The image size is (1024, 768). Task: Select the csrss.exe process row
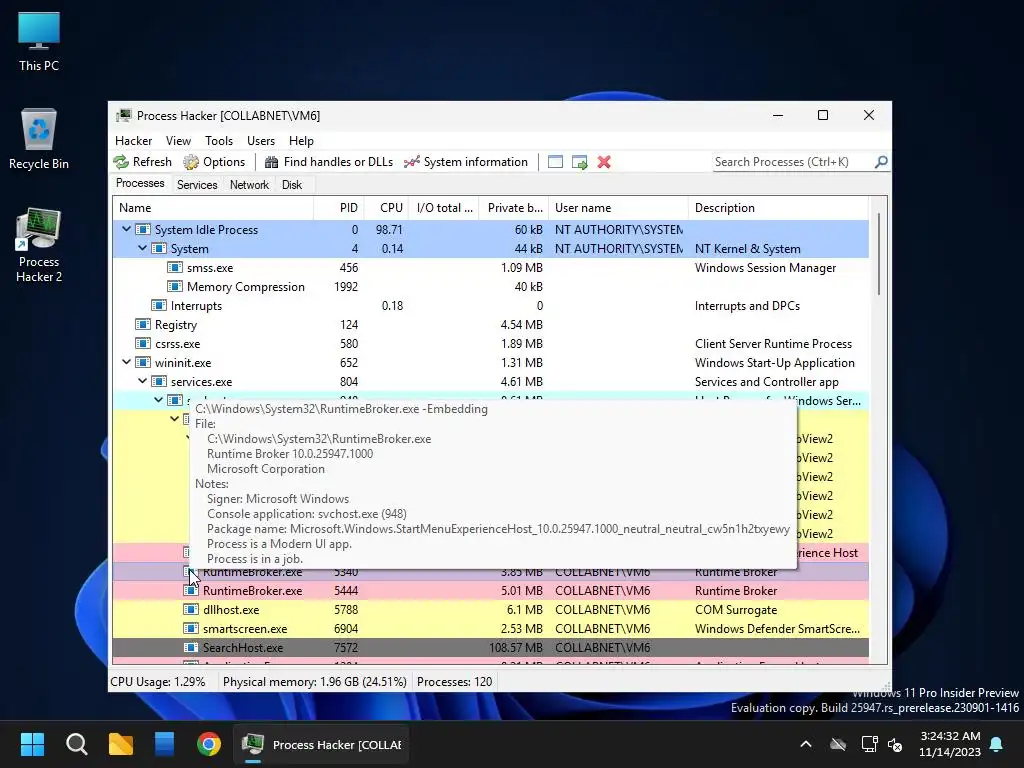tap(490, 344)
